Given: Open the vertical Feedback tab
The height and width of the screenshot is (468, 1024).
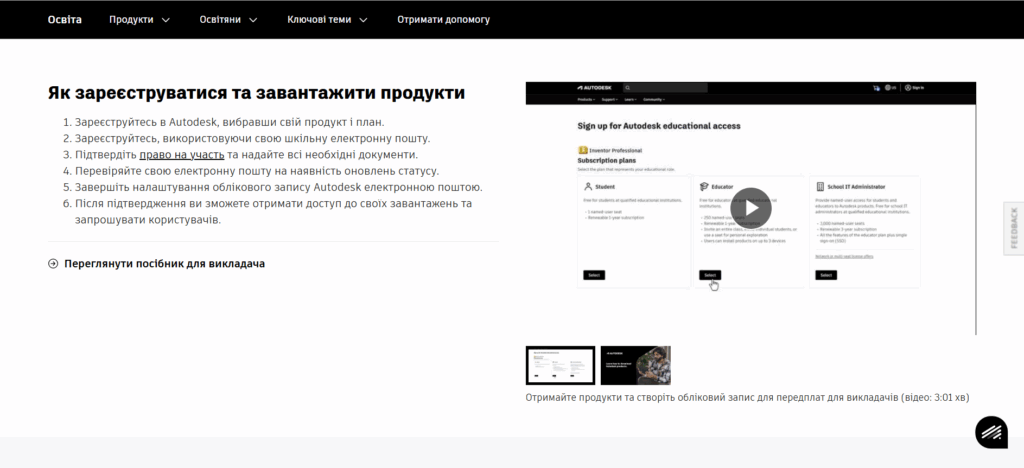Looking at the screenshot, I should [x=1014, y=228].
